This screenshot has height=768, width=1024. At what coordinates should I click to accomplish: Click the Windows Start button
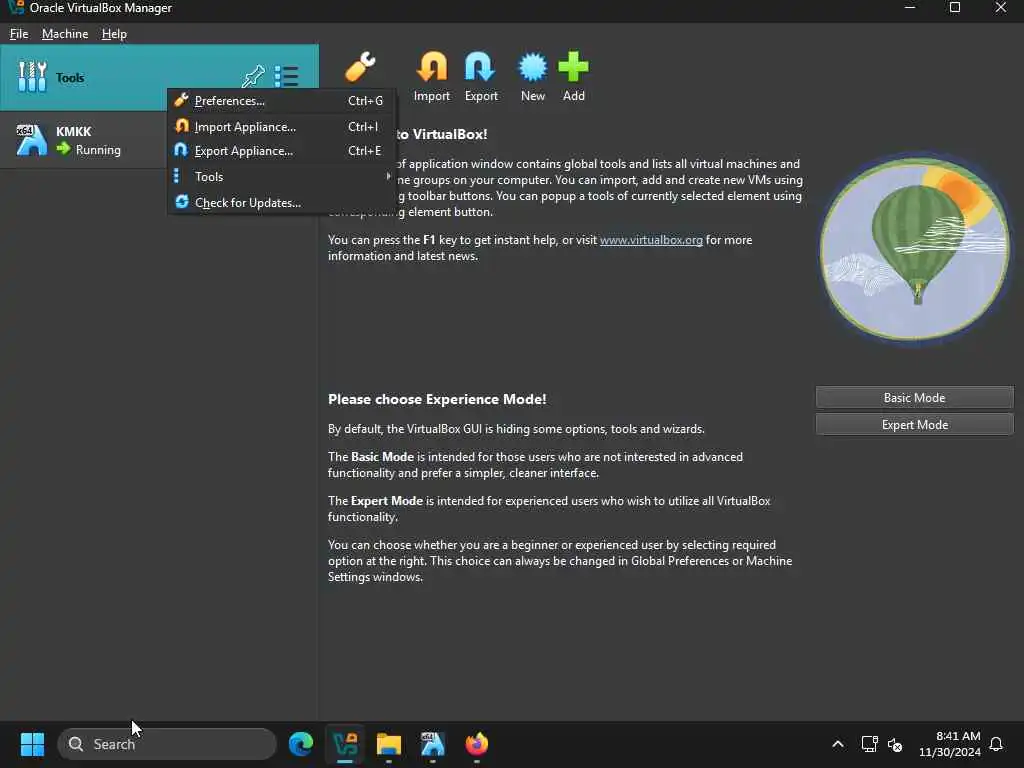point(32,744)
